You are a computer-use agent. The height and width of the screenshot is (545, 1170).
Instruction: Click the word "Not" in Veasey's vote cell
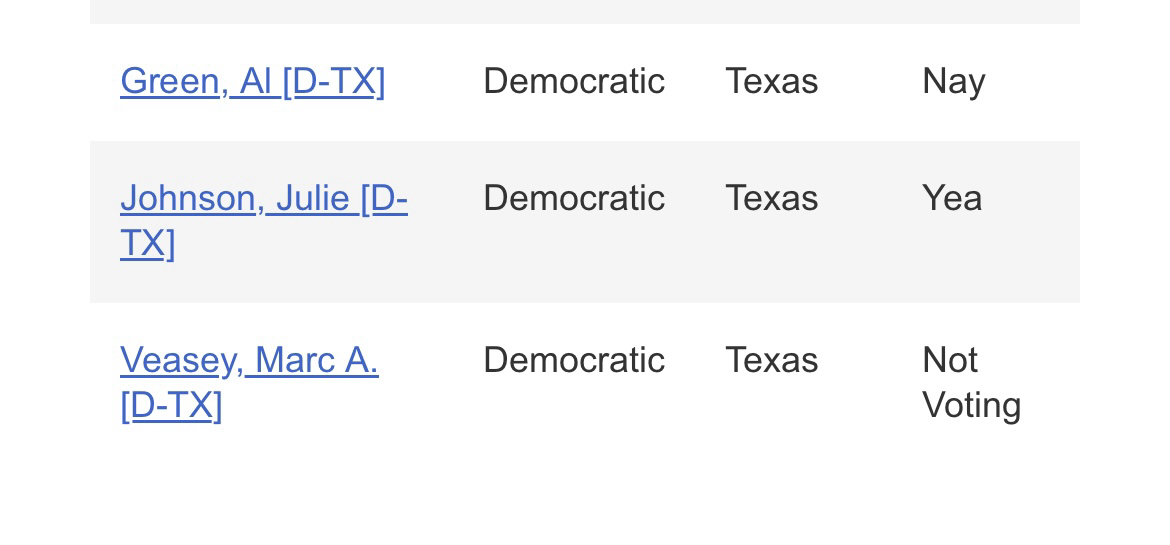pos(950,360)
